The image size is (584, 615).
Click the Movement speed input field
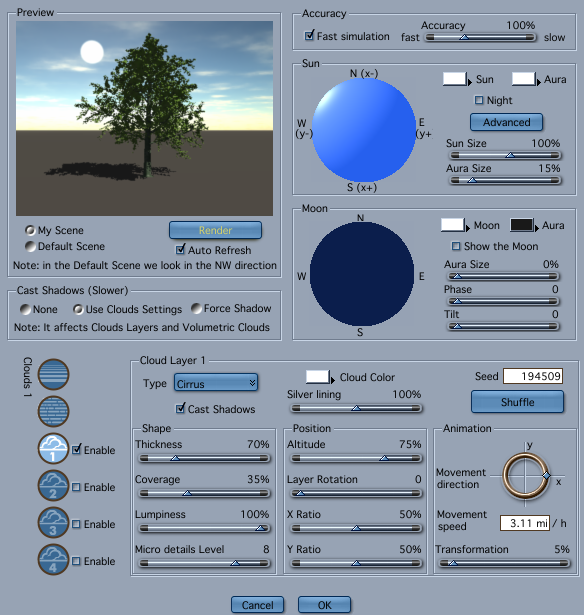coord(525,523)
